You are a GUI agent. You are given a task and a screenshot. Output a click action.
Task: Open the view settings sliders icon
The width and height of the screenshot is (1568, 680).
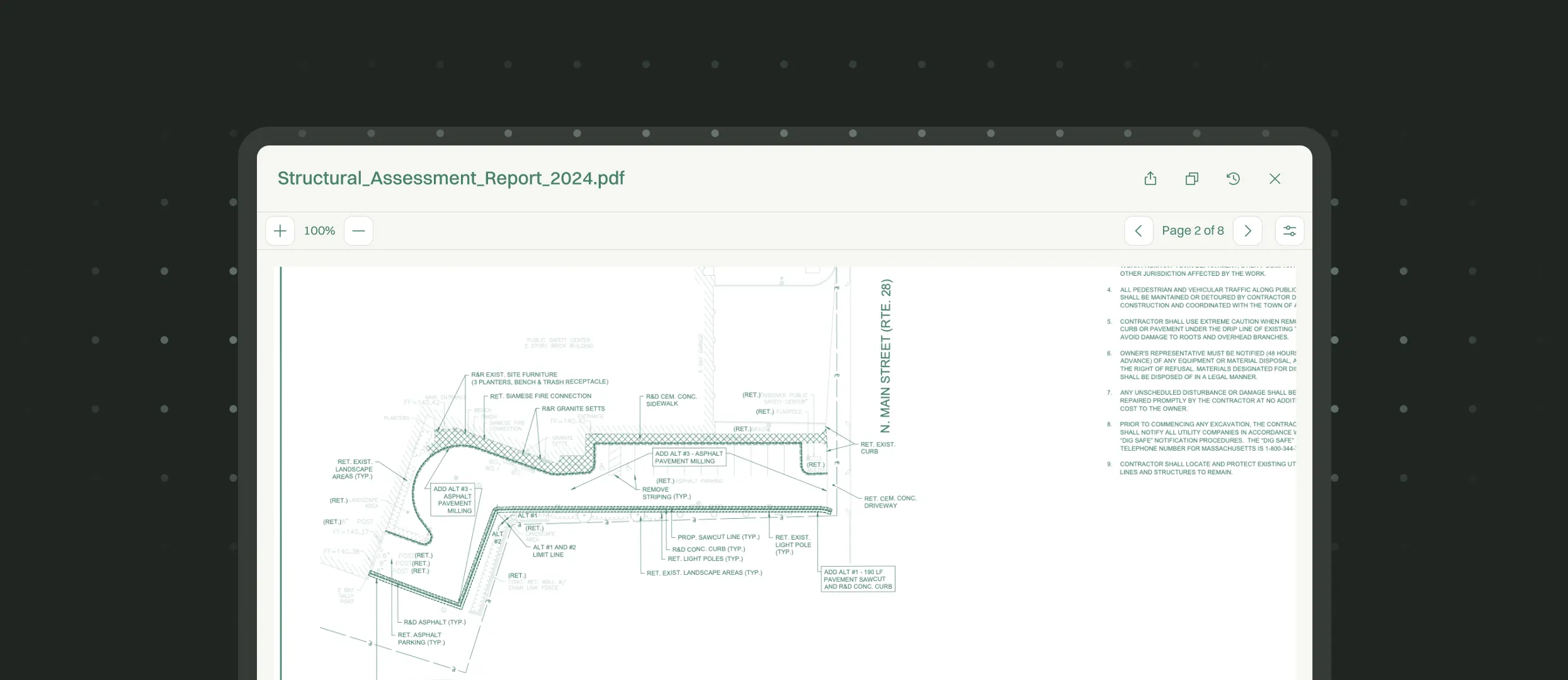[x=1290, y=231]
